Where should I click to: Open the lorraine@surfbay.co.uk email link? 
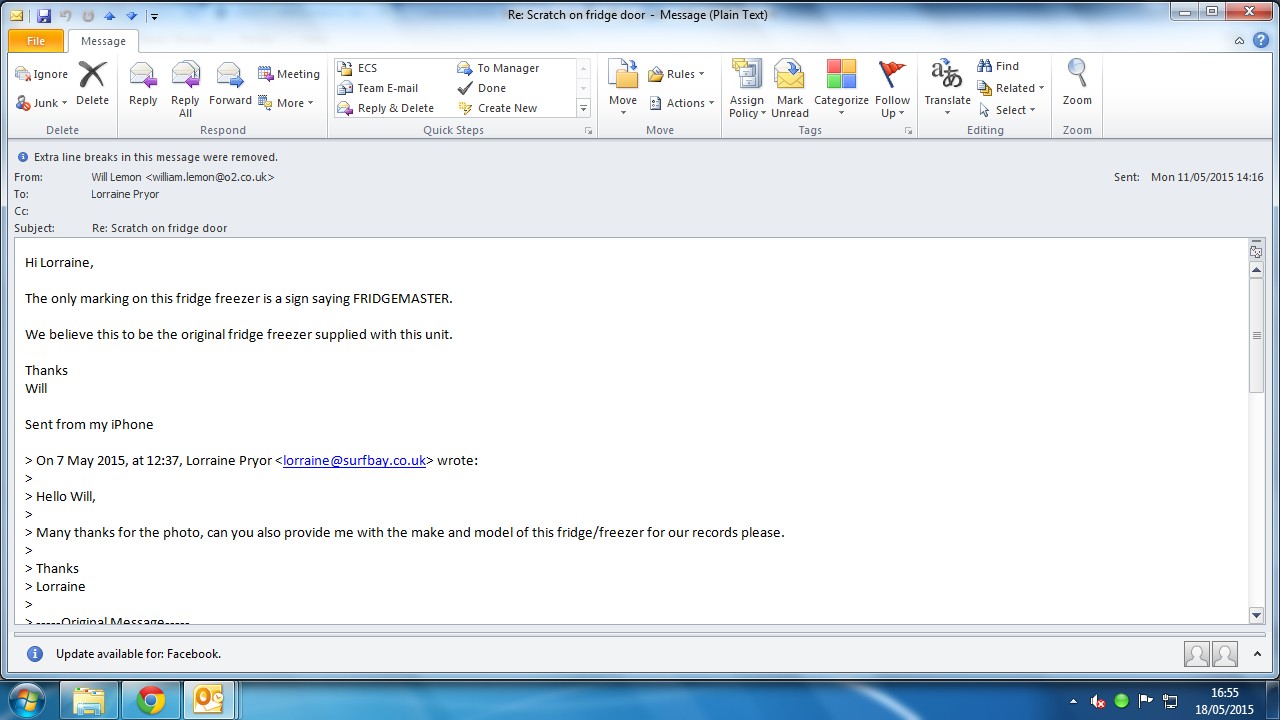click(355, 461)
